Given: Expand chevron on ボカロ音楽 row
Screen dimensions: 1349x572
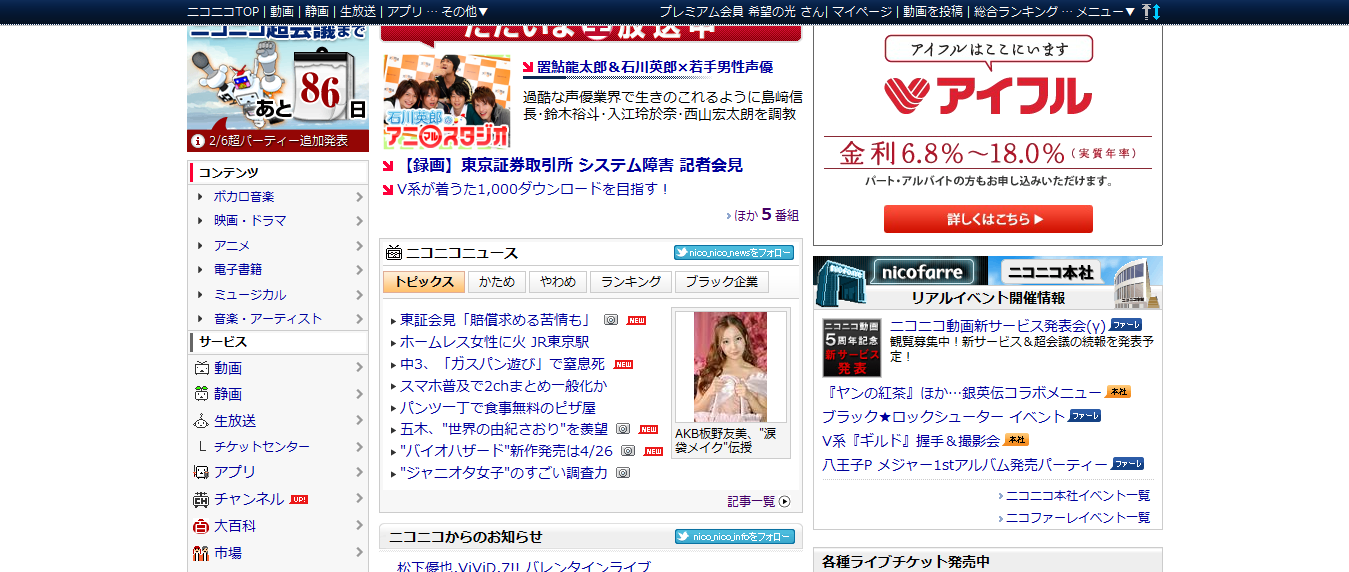Looking at the screenshot, I should 359,197.
